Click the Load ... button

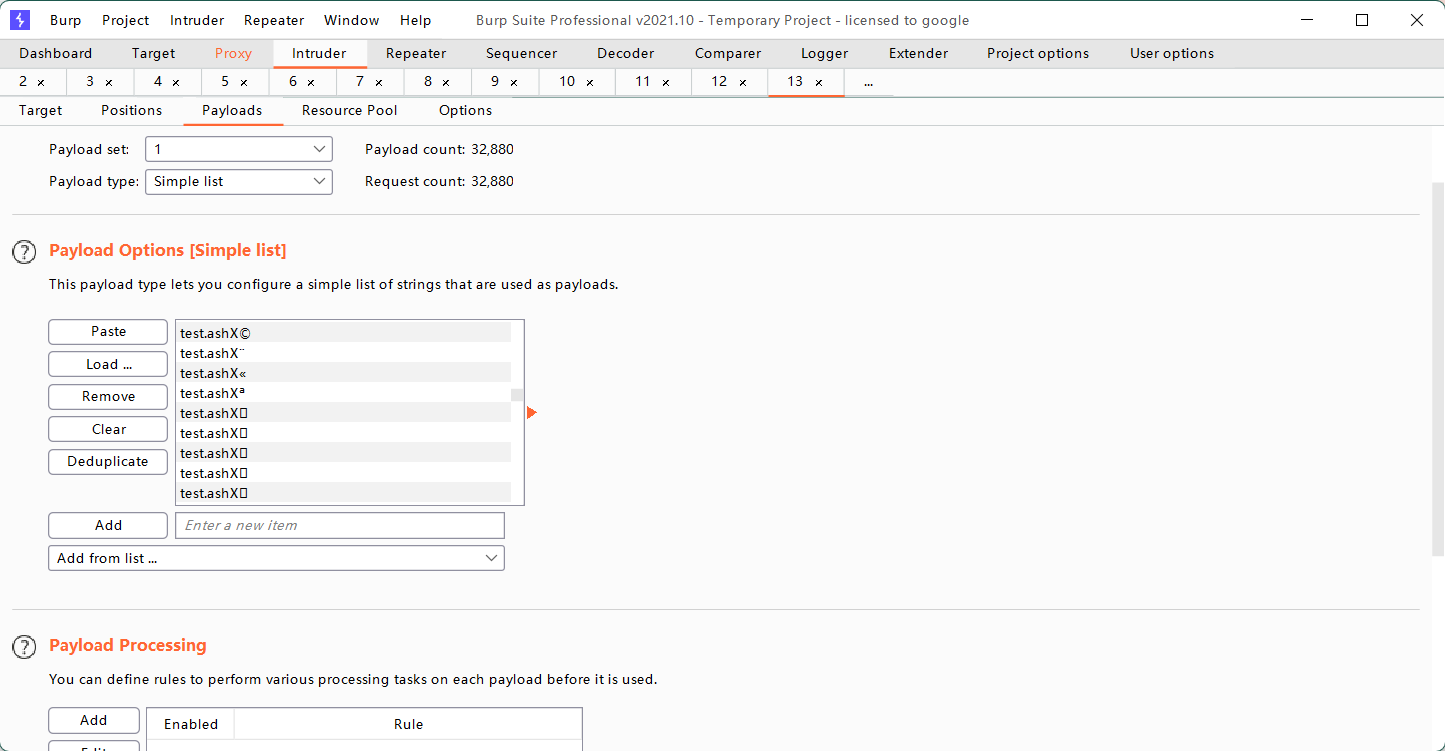click(x=108, y=364)
